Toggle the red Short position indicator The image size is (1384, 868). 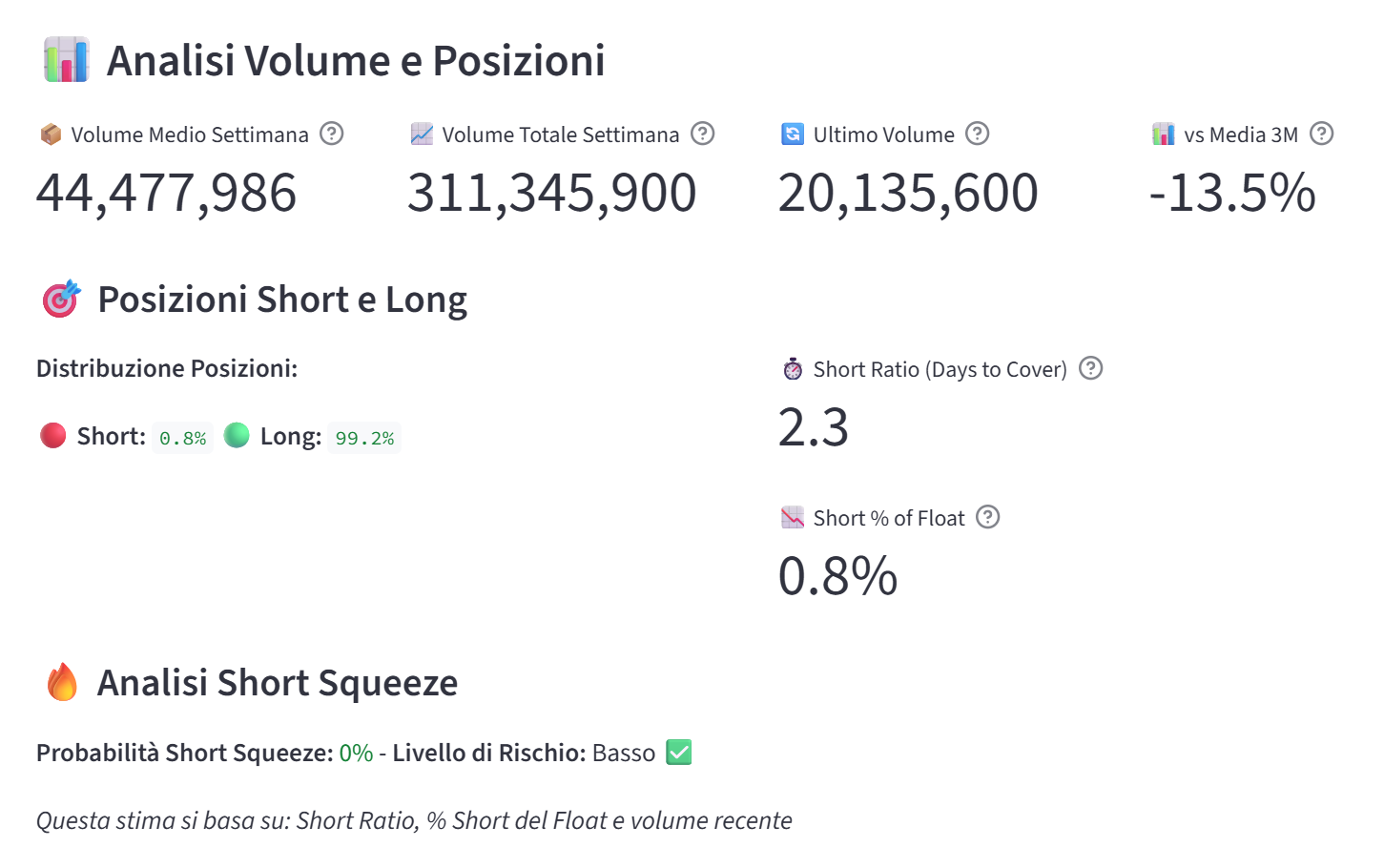pyautogui.click(x=52, y=436)
